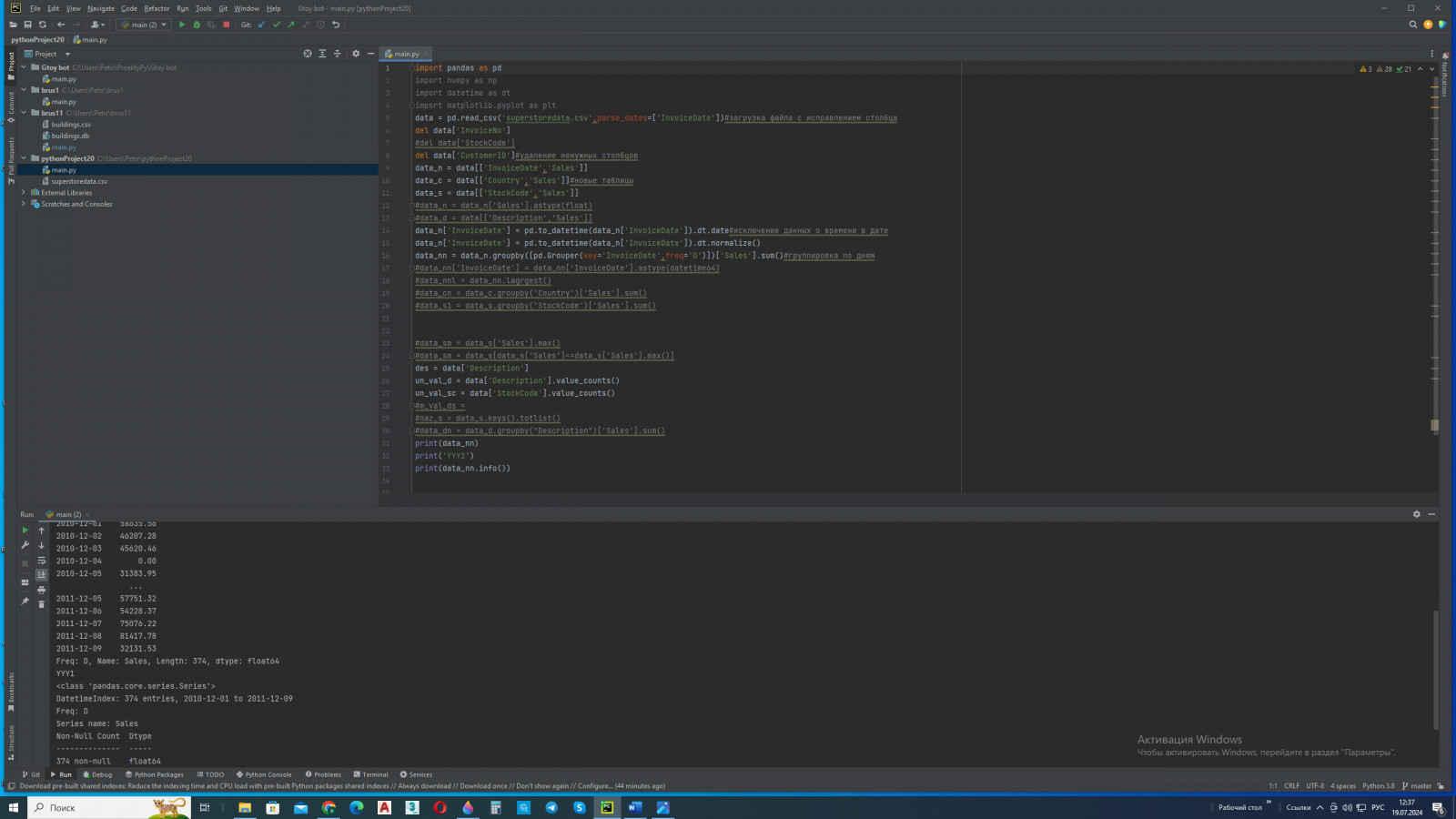The image size is (1456, 819).
Task: Toggle Scroll to End in Run console
Action: 41,575
